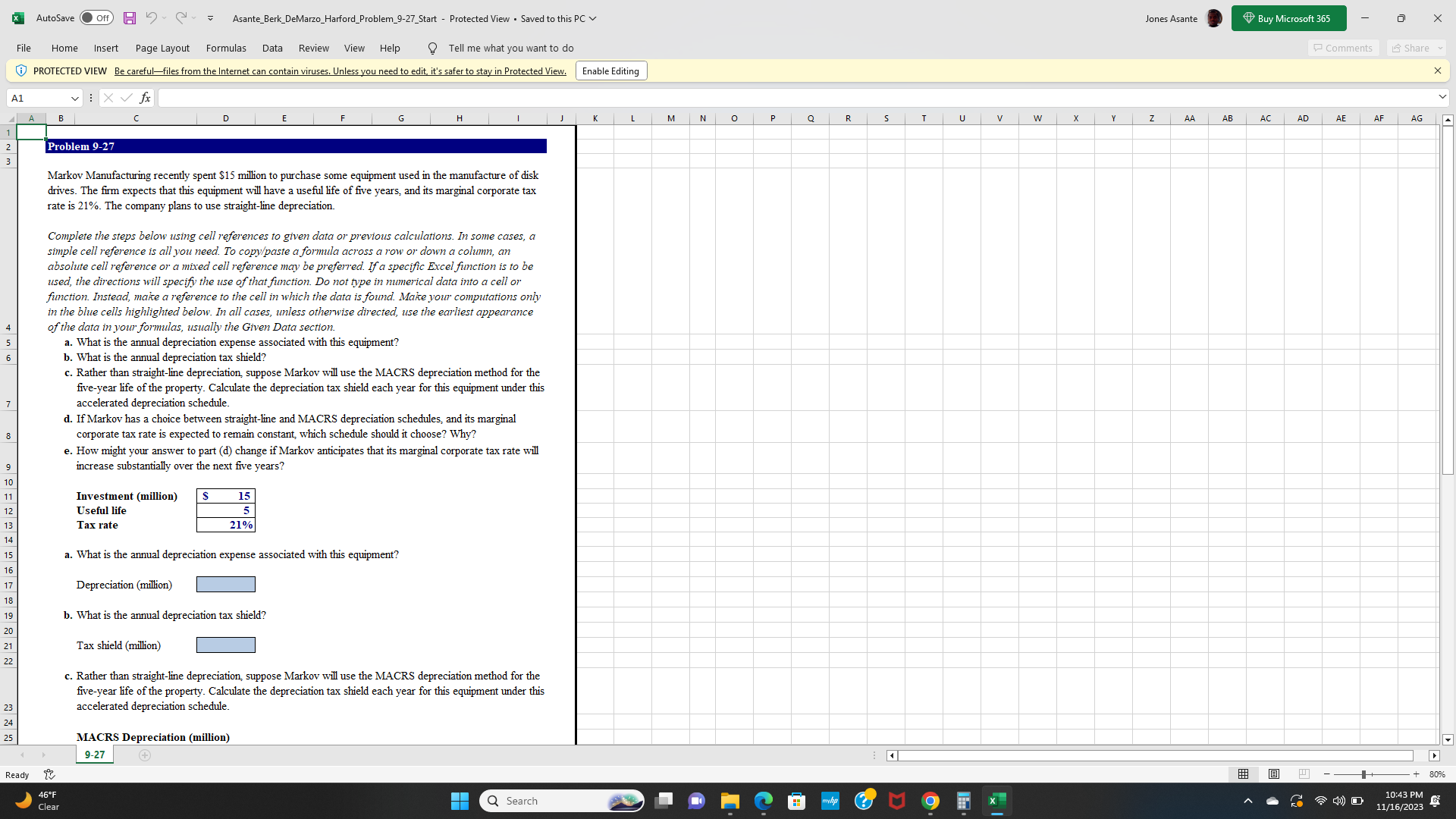Open the sheet tab context menu
The height and width of the screenshot is (819, 1456).
tap(96, 754)
